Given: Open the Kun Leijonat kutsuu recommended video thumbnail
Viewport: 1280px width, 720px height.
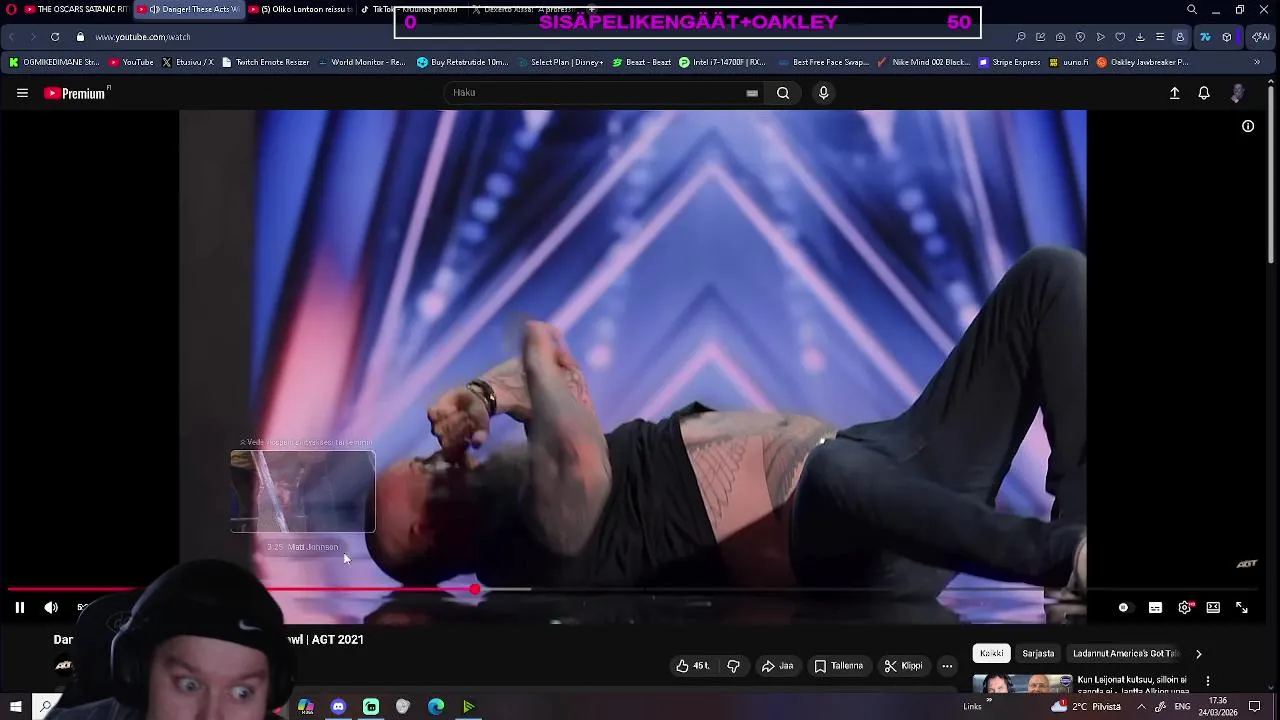Looking at the screenshot, I should (x=1022, y=684).
